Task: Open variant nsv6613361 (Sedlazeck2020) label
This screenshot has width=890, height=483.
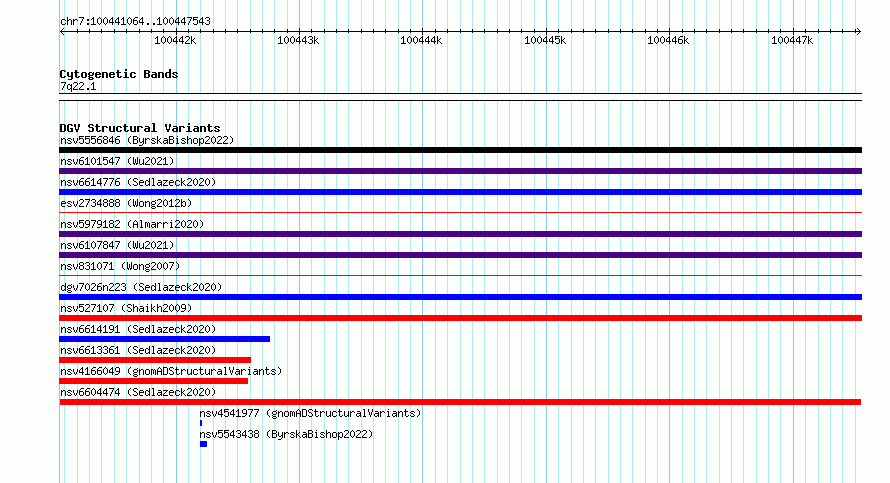Action: point(138,350)
